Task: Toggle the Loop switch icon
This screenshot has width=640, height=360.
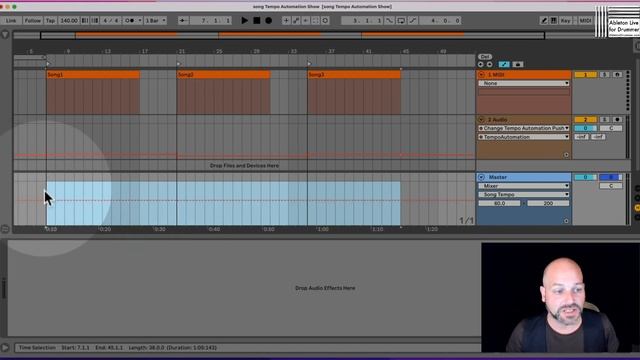Action: 401,20
